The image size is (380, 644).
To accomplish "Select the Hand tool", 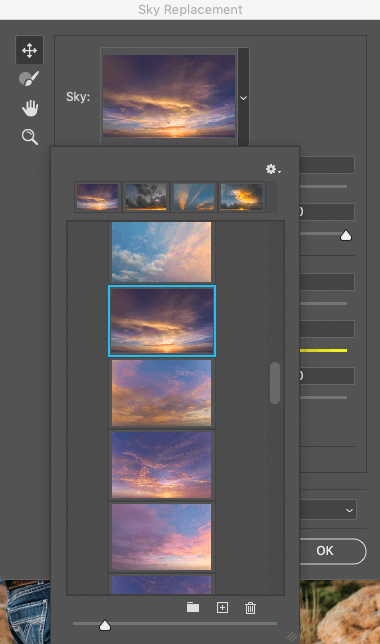I will (x=30, y=108).
